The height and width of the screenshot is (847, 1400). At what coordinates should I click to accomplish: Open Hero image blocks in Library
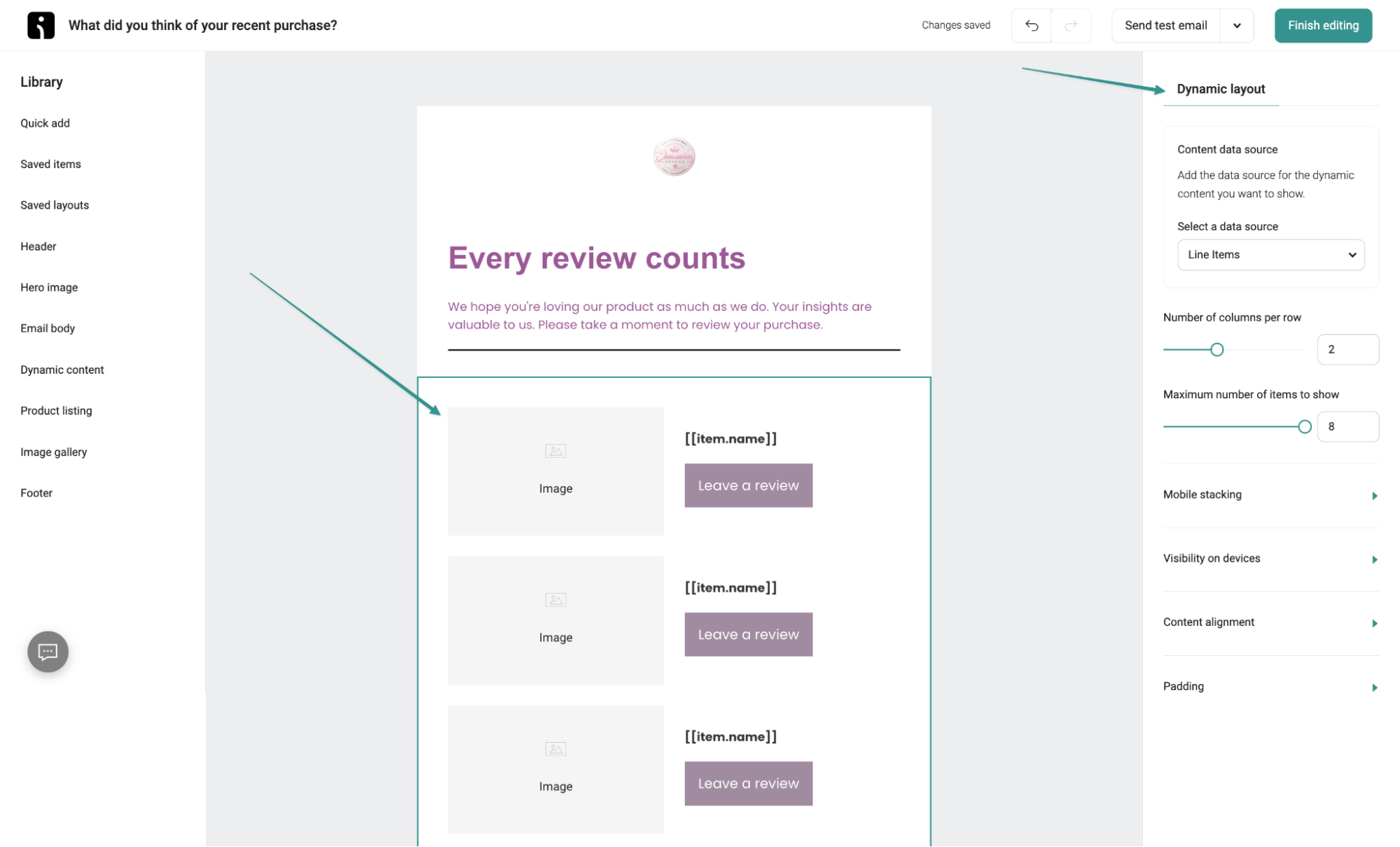coord(49,288)
